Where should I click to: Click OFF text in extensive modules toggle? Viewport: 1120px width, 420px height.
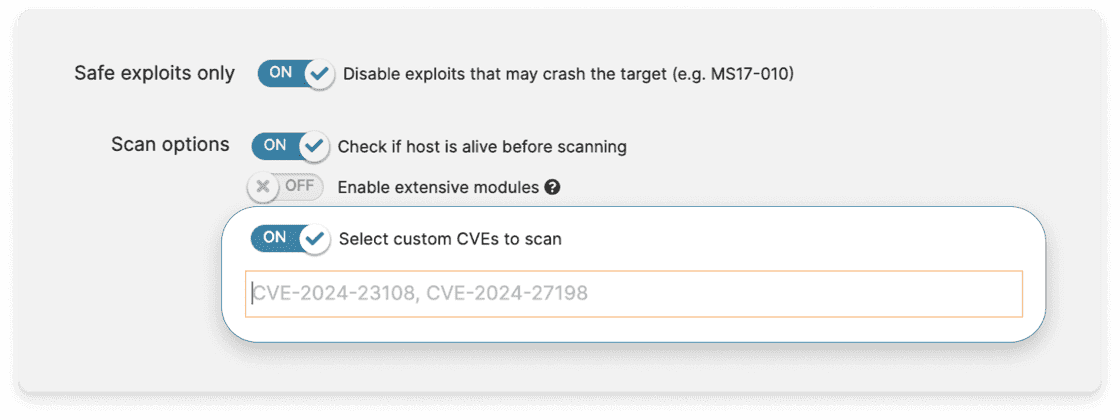click(x=299, y=186)
